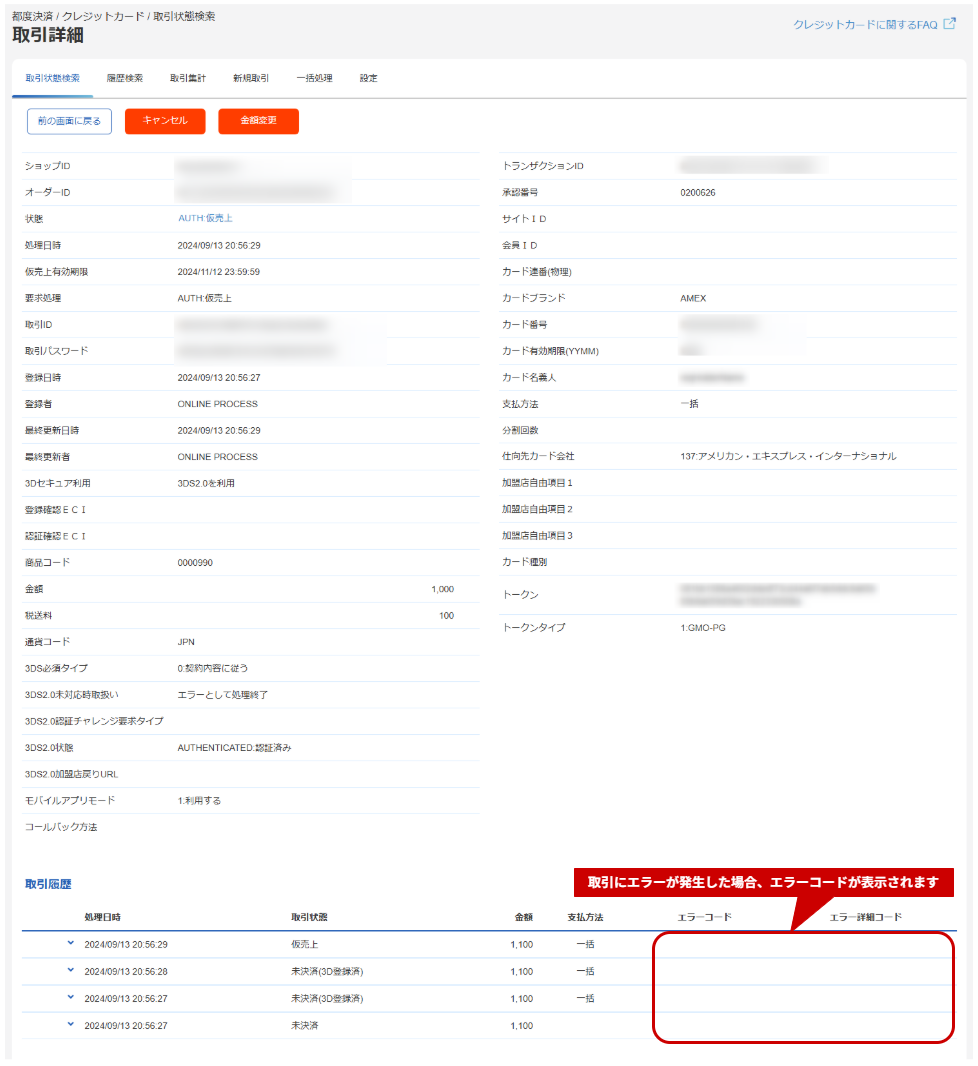Expand the 20:56:27 未決済(3D登録済) history row

click(71, 997)
